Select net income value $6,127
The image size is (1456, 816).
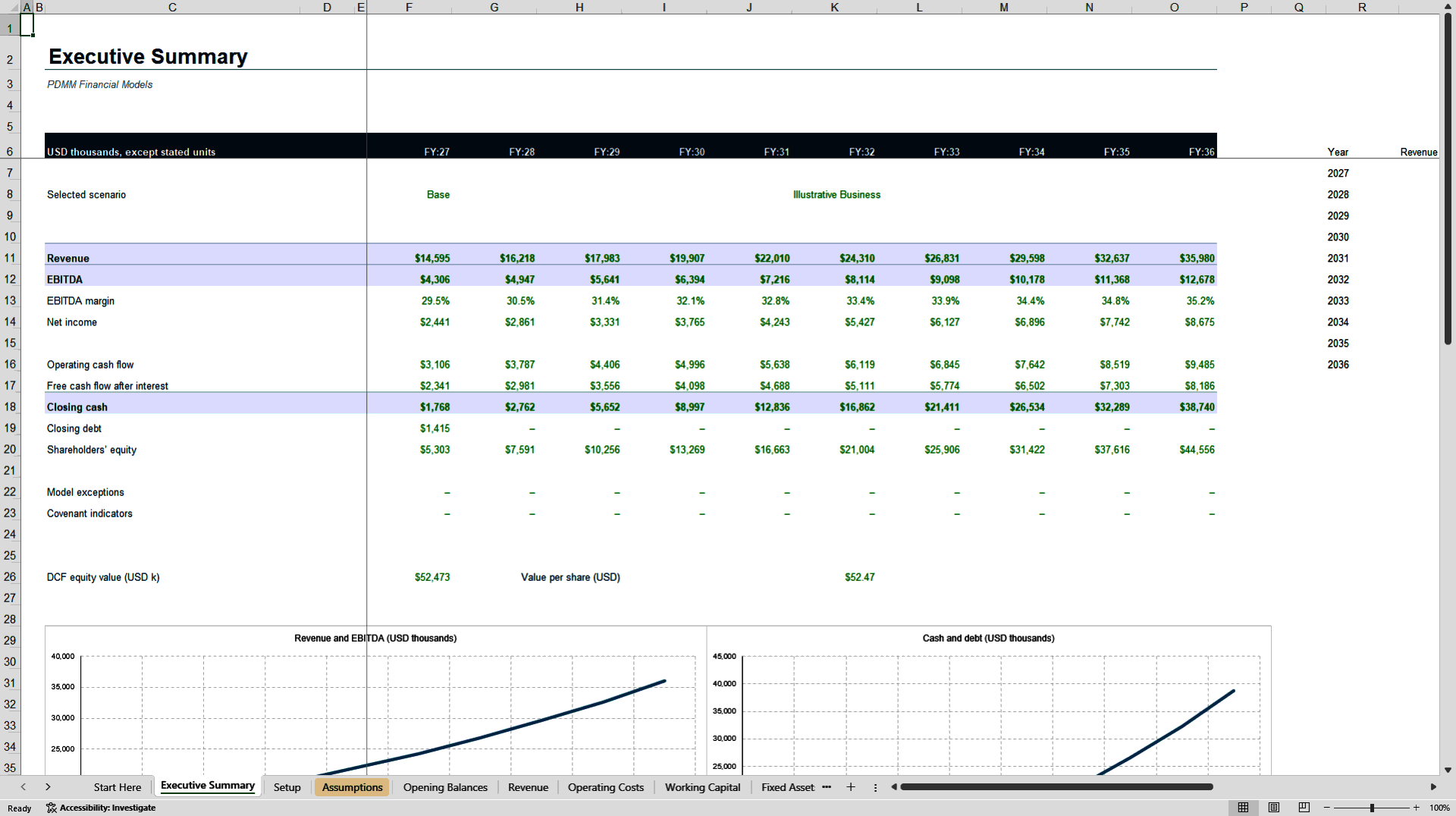945,322
